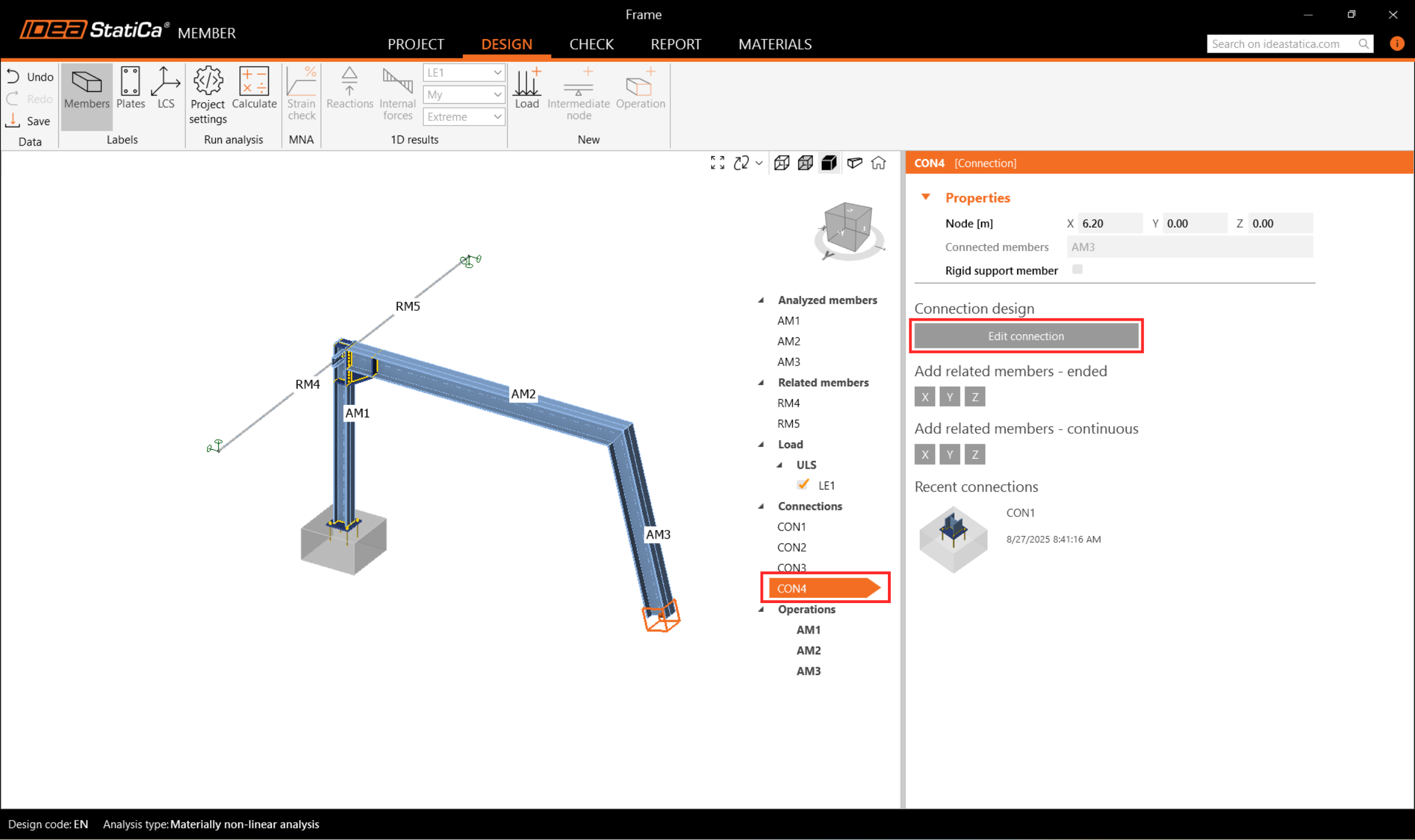Toggle Members labels button
The image size is (1415, 840).
pyautogui.click(x=87, y=88)
